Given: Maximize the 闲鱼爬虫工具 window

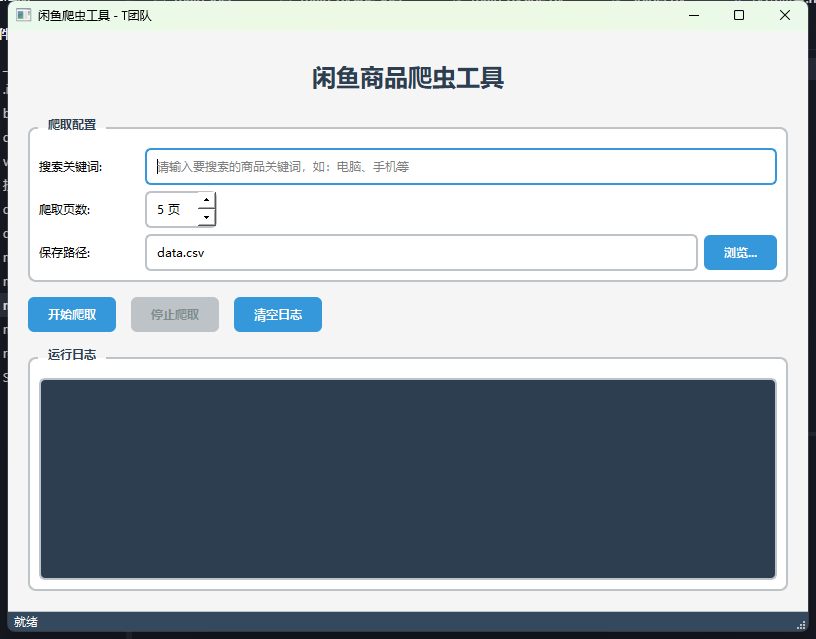Looking at the screenshot, I should pyautogui.click(x=738, y=15).
